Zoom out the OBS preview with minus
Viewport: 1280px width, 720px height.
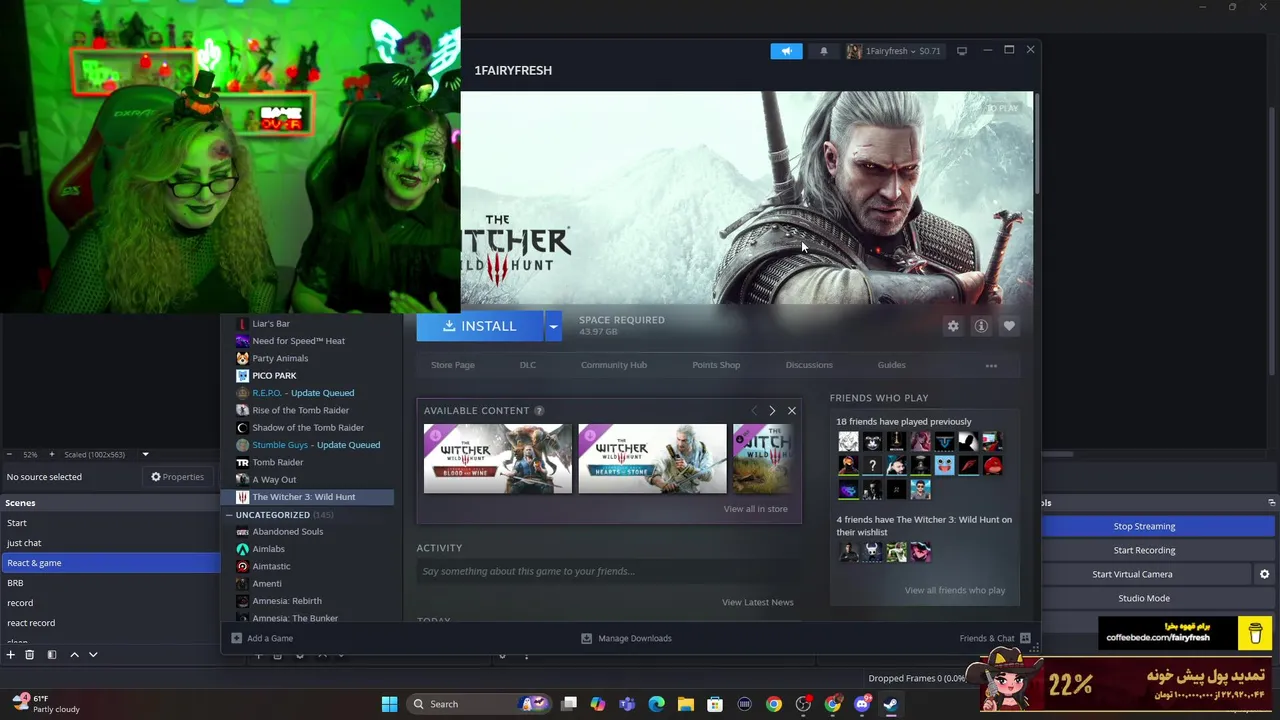[9, 454]
